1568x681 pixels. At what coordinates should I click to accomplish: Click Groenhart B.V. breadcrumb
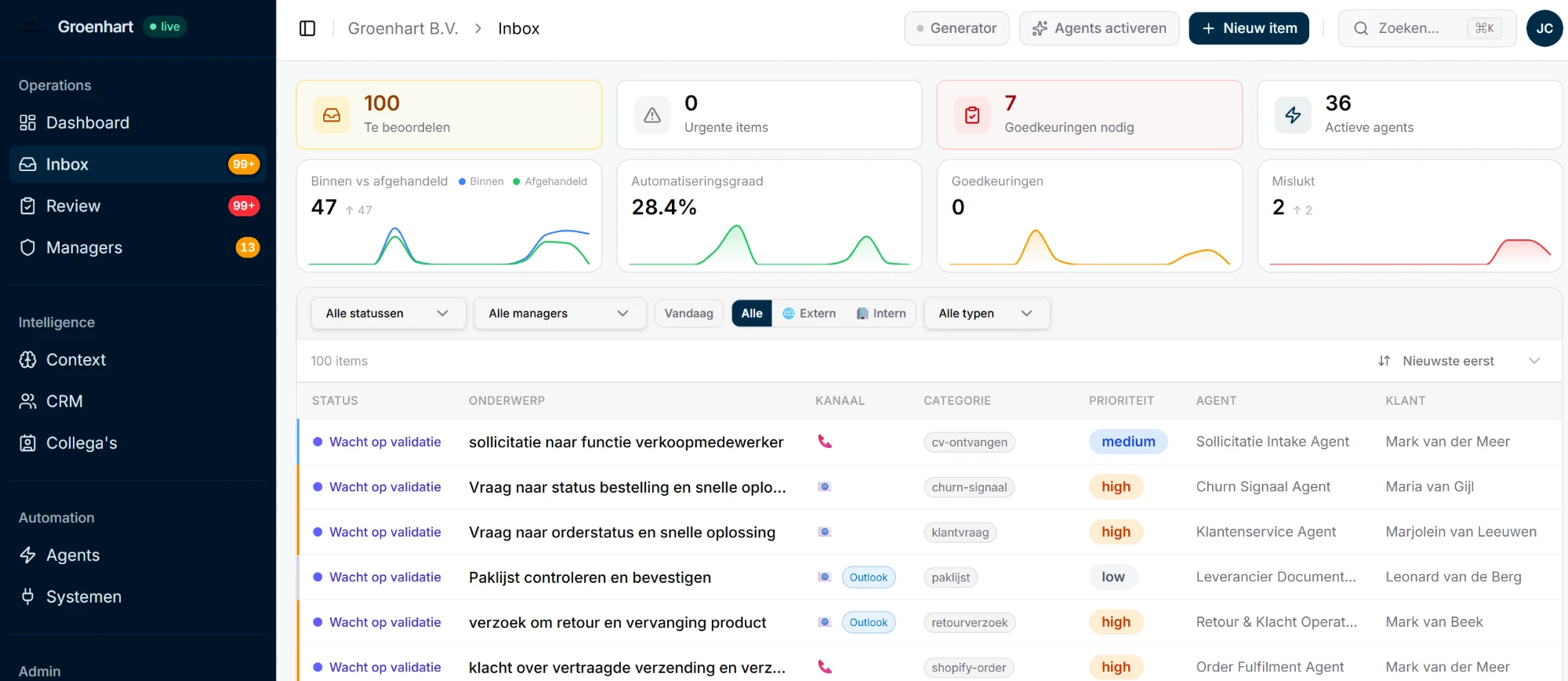403,28
